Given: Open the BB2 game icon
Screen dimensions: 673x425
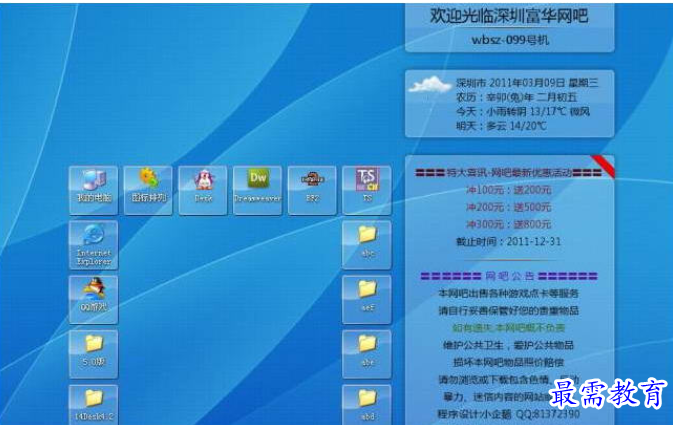Looking at the screenshot, I should (312, 190).
